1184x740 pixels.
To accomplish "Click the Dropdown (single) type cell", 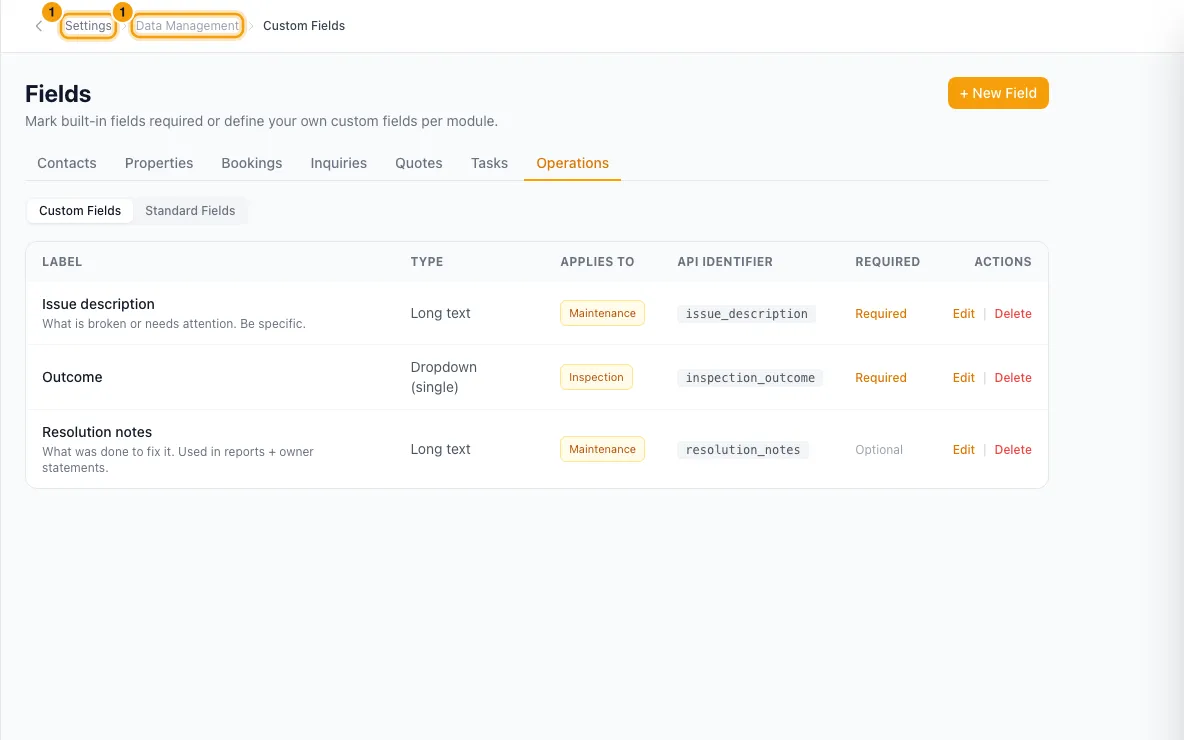I will coord(443,377).
